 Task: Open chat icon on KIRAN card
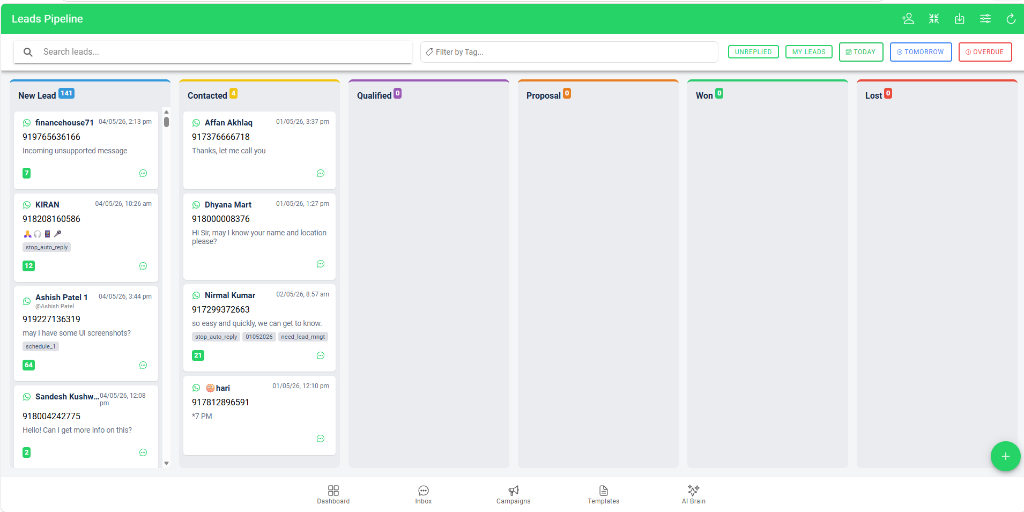click(143, 266)
